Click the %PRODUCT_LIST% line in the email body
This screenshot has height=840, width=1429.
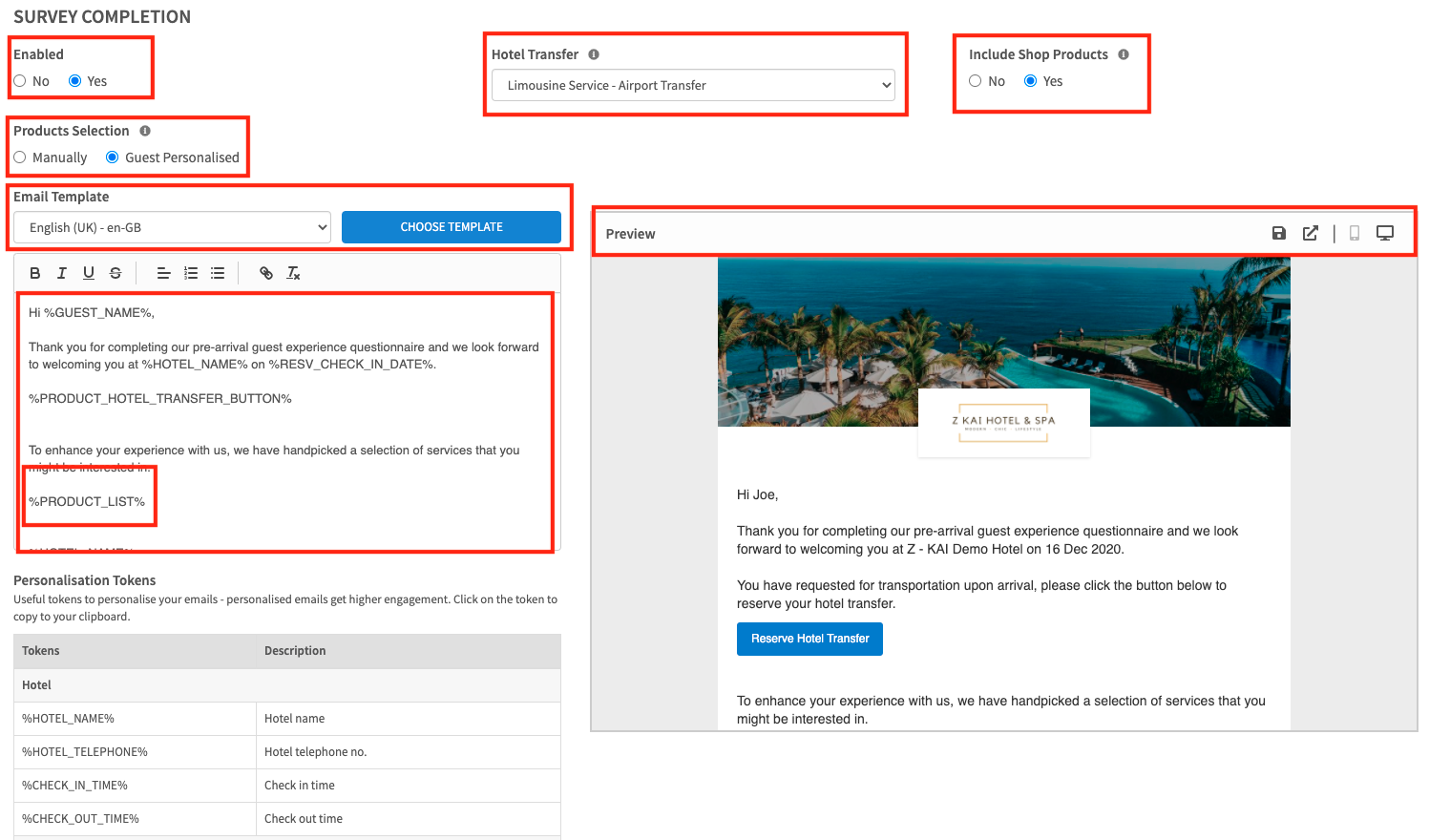pyautogui.click(x=87, y=501)
